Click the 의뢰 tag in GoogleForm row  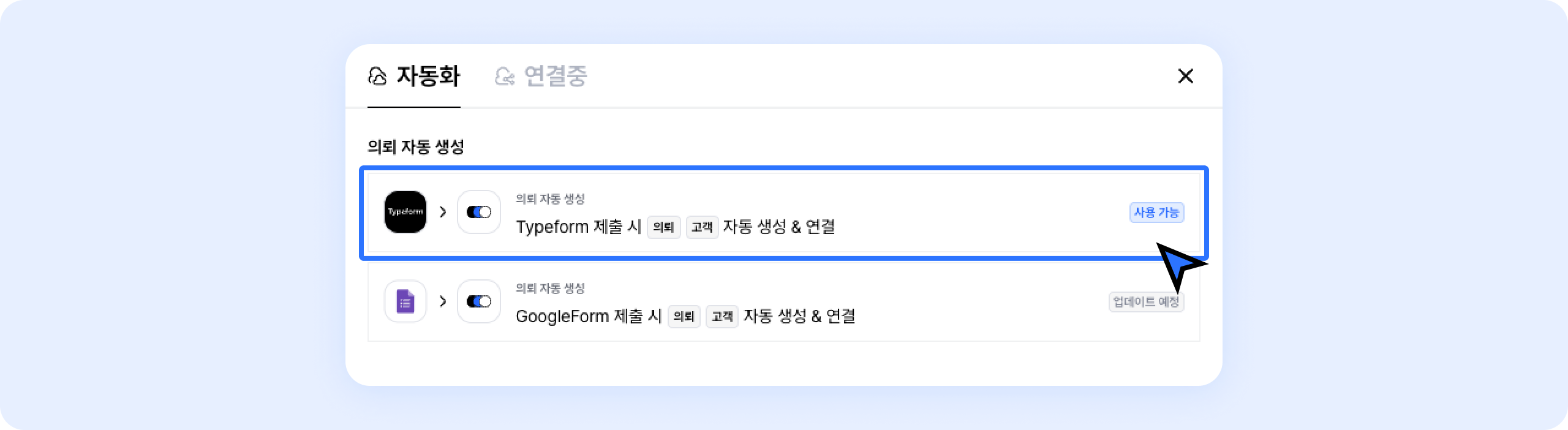coord(684,317)
